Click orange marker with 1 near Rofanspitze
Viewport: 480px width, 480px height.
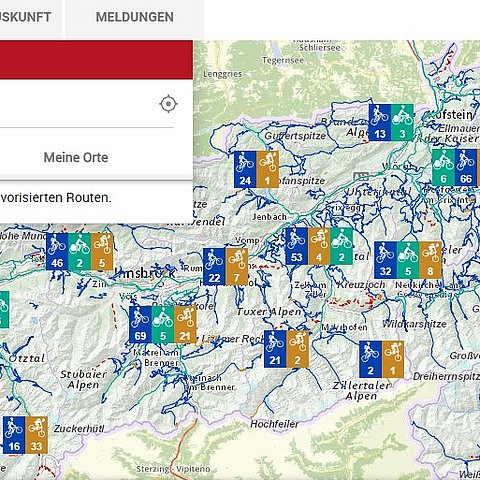(x=267, y=169)
